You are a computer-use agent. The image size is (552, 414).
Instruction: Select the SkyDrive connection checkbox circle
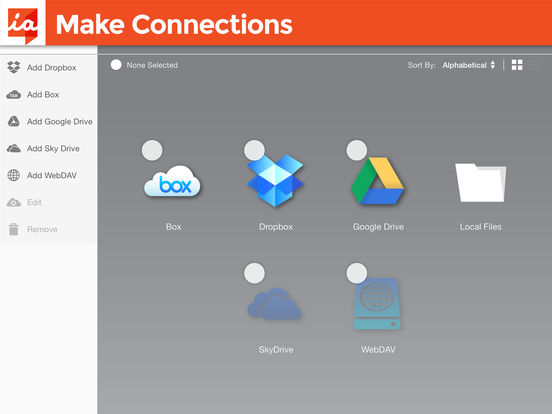point(254,273)
